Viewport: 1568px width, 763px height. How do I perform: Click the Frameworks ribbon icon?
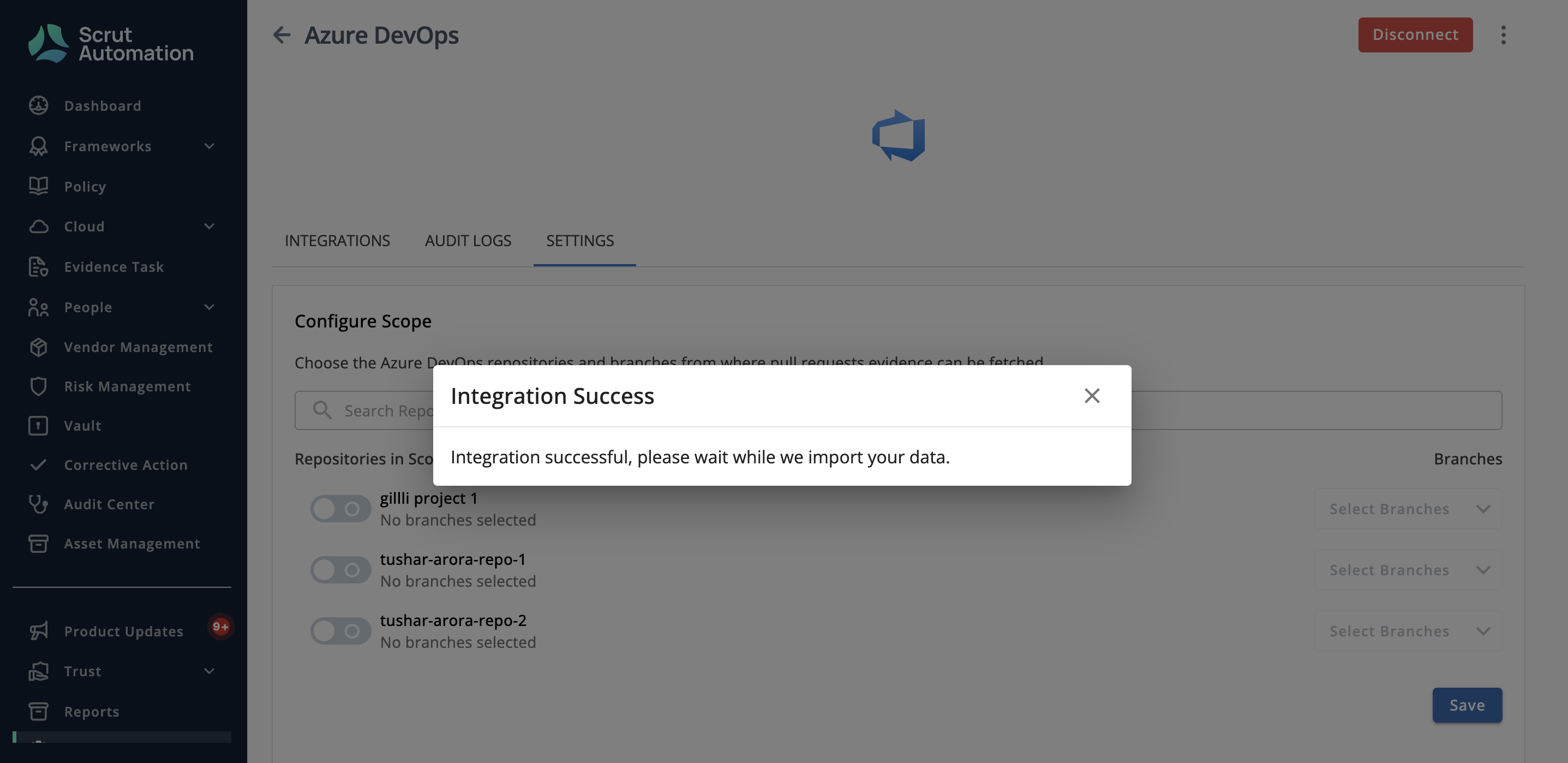click(x=38, y=146)
